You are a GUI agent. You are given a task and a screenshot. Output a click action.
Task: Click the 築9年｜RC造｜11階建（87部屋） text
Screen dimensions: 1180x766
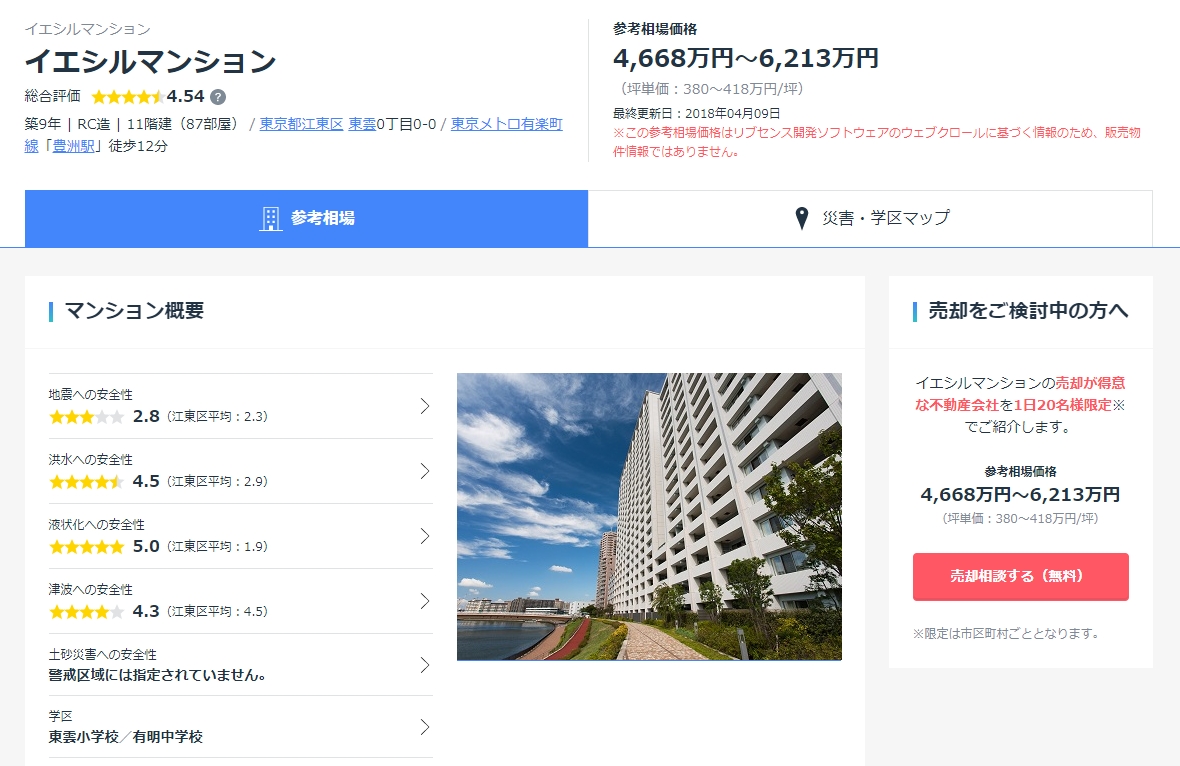click(134, 124)
